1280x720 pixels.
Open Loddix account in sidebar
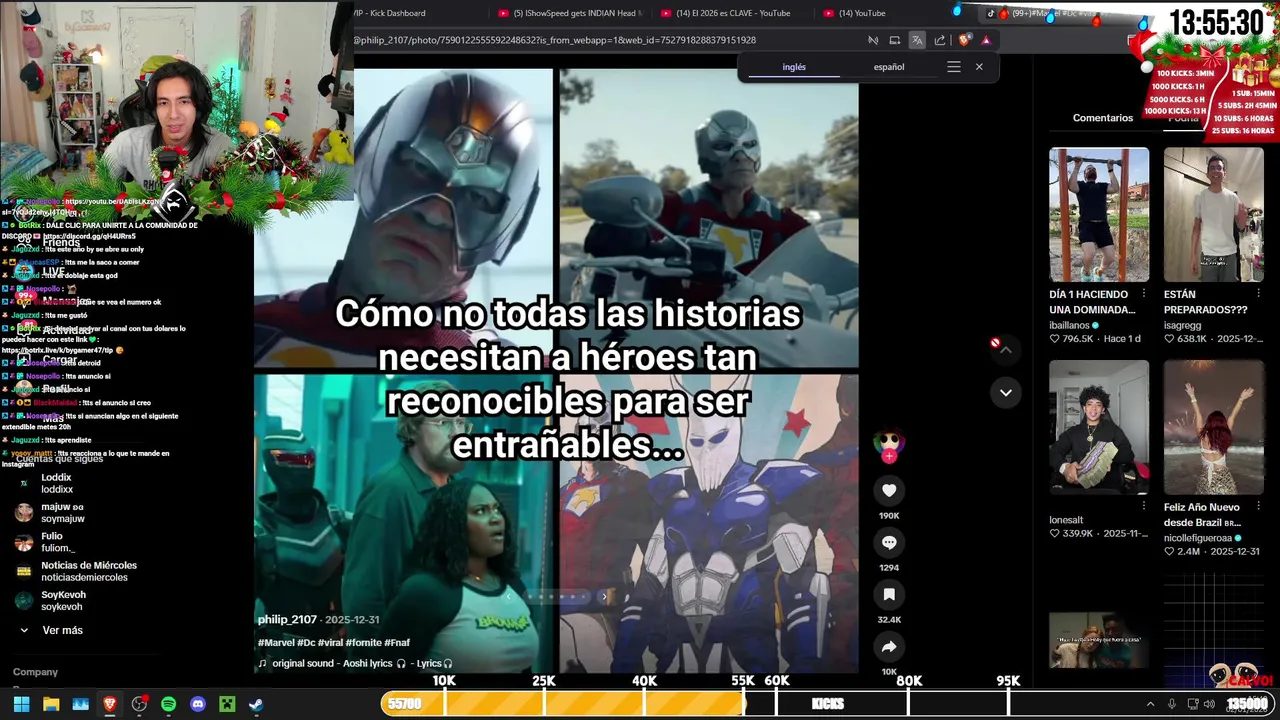[56, 483]
